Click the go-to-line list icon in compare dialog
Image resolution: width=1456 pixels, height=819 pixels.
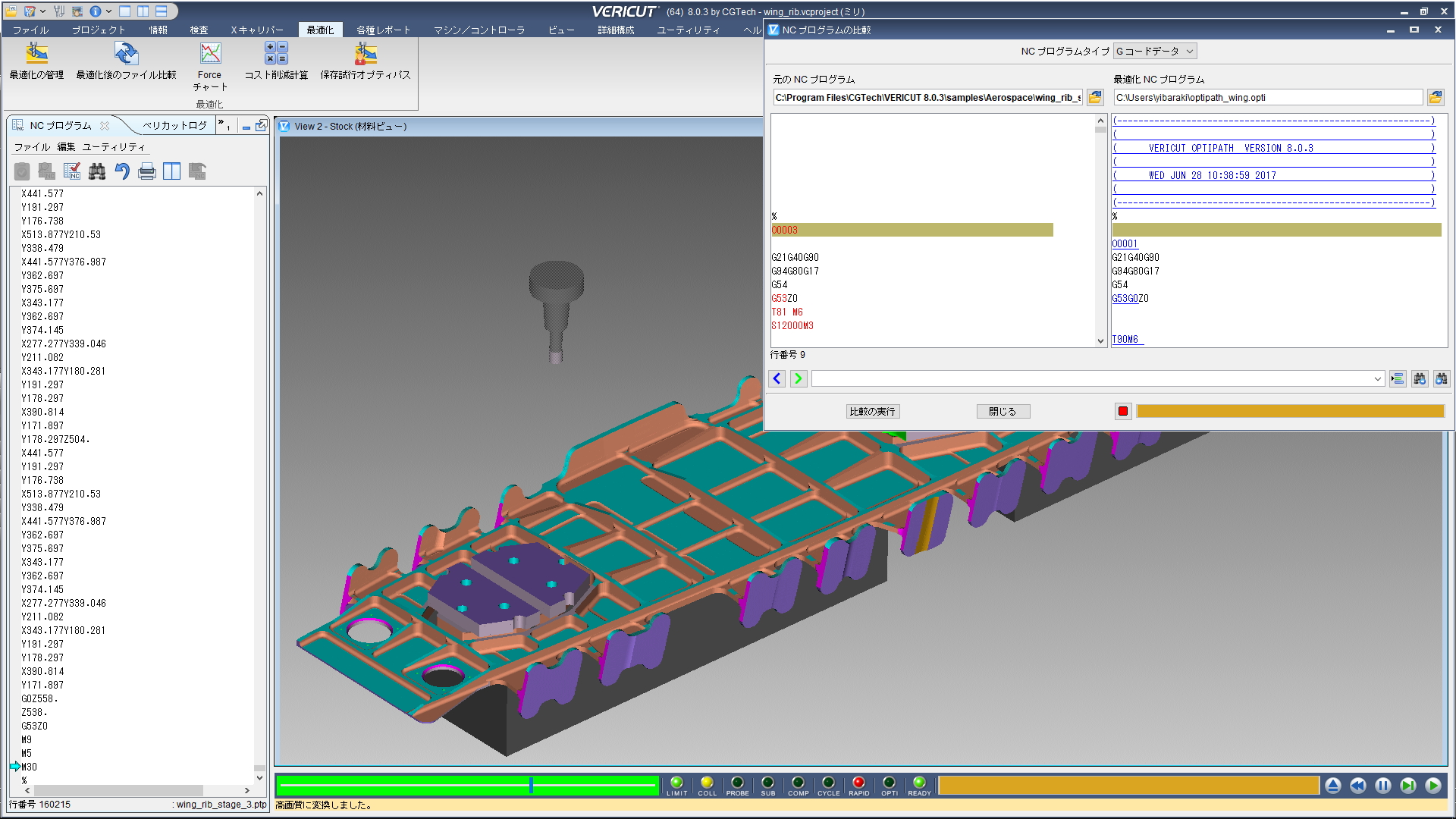coord(1398,378)
